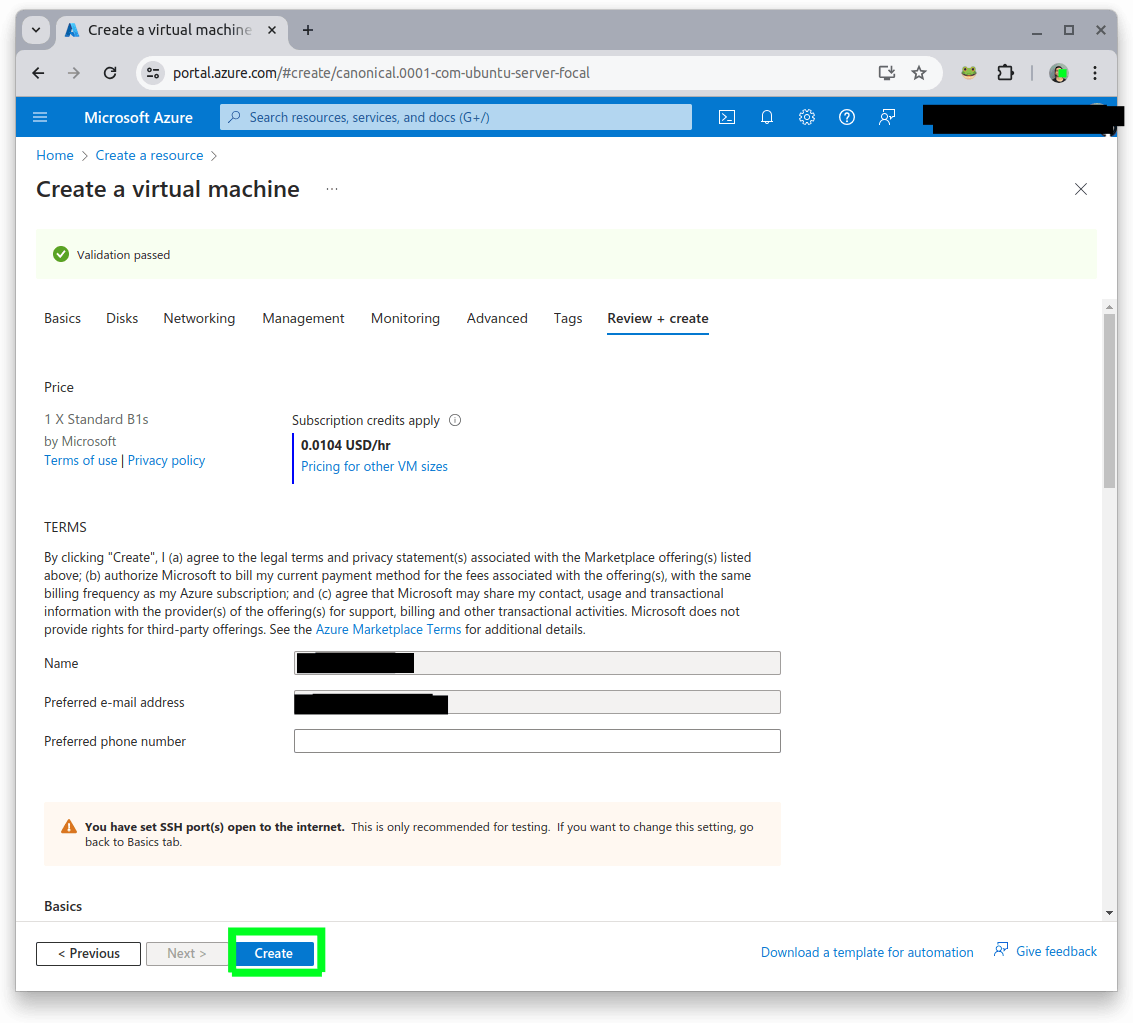Image resolution: width=1133 pixels, height=1023 pixels.
Task: Open Azure Cloud Shell
Action: 727,117
